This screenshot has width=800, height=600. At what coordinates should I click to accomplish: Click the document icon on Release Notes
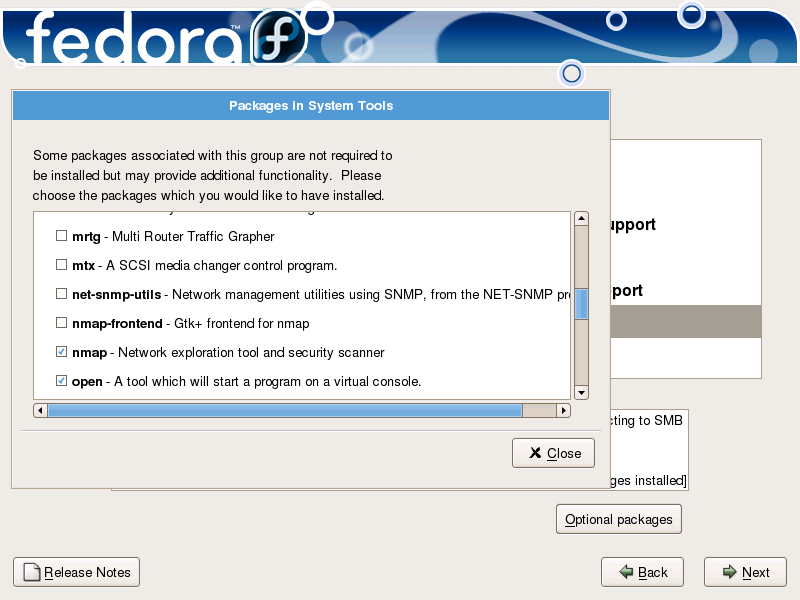(32, 572)
